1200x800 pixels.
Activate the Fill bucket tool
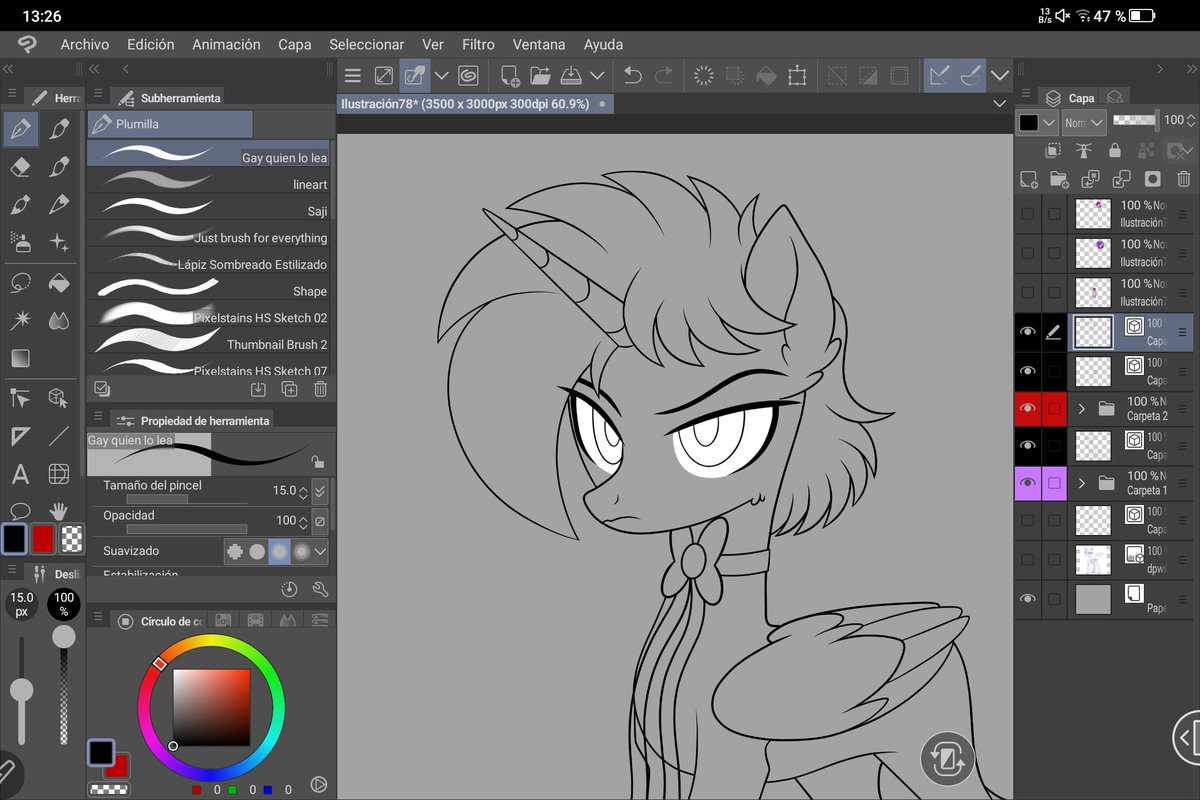[59, 282]
